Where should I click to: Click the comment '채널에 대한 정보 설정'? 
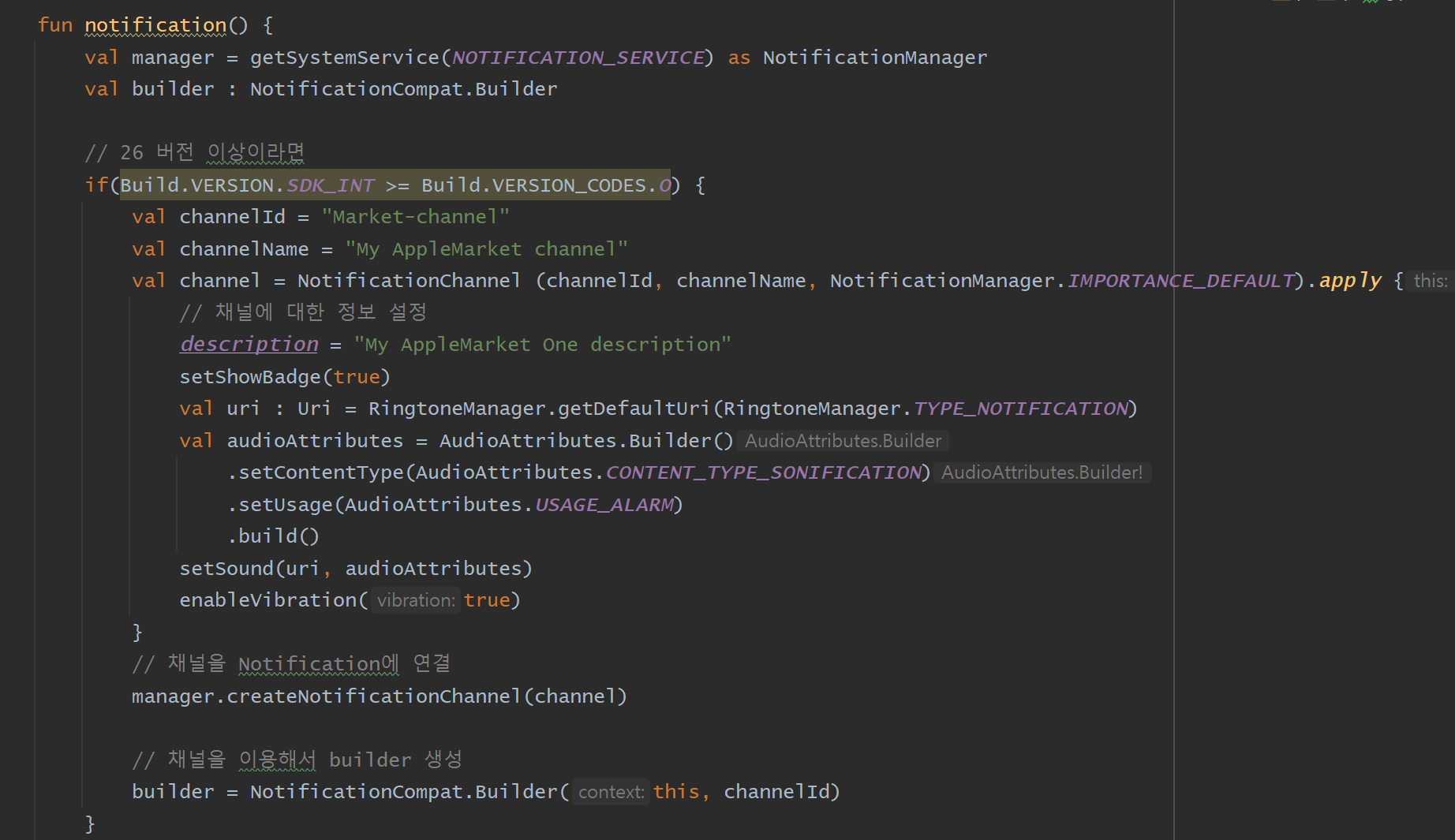click(x=303, y=312)
